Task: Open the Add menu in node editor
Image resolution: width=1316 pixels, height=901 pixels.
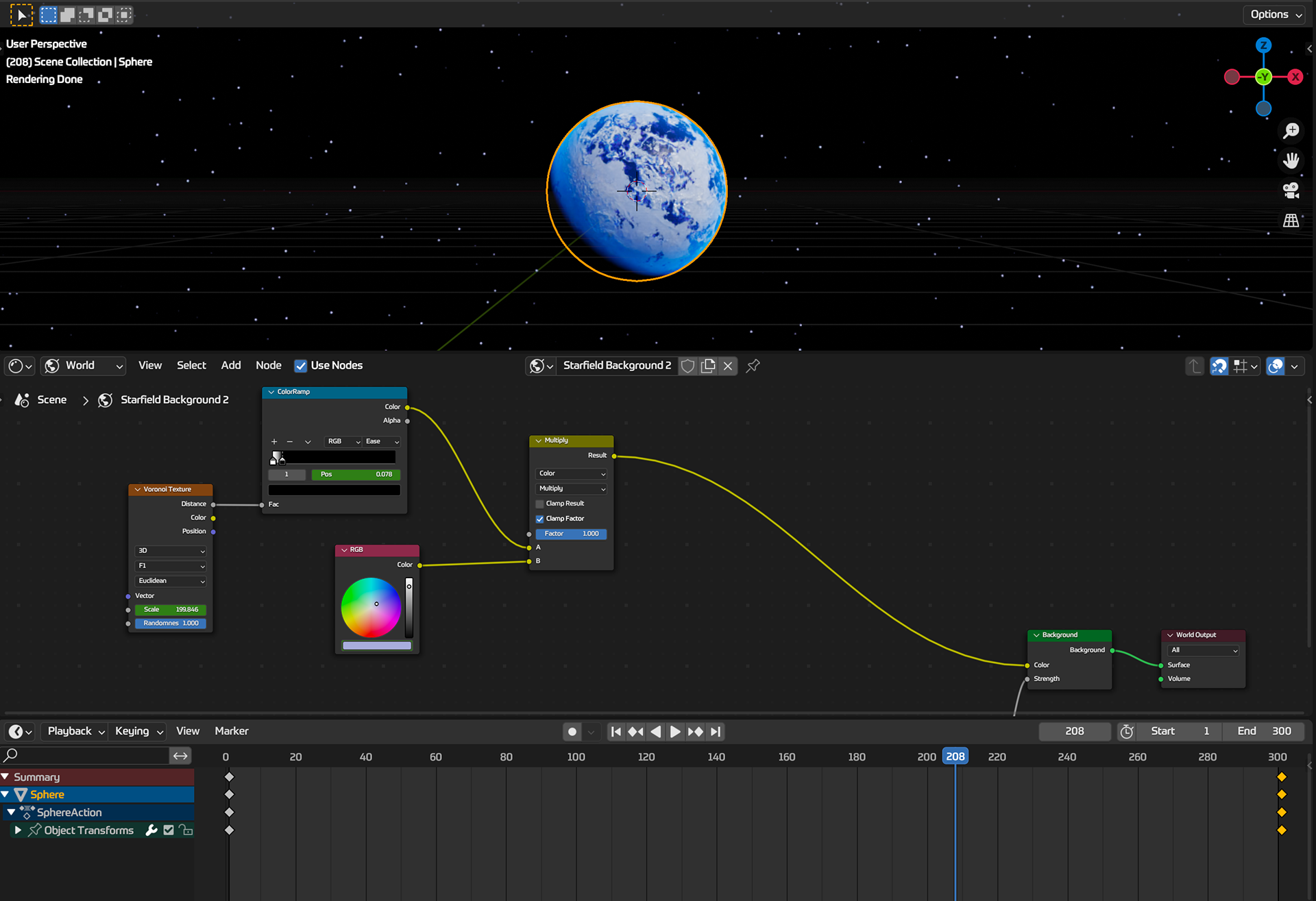Action: point(230,366)
